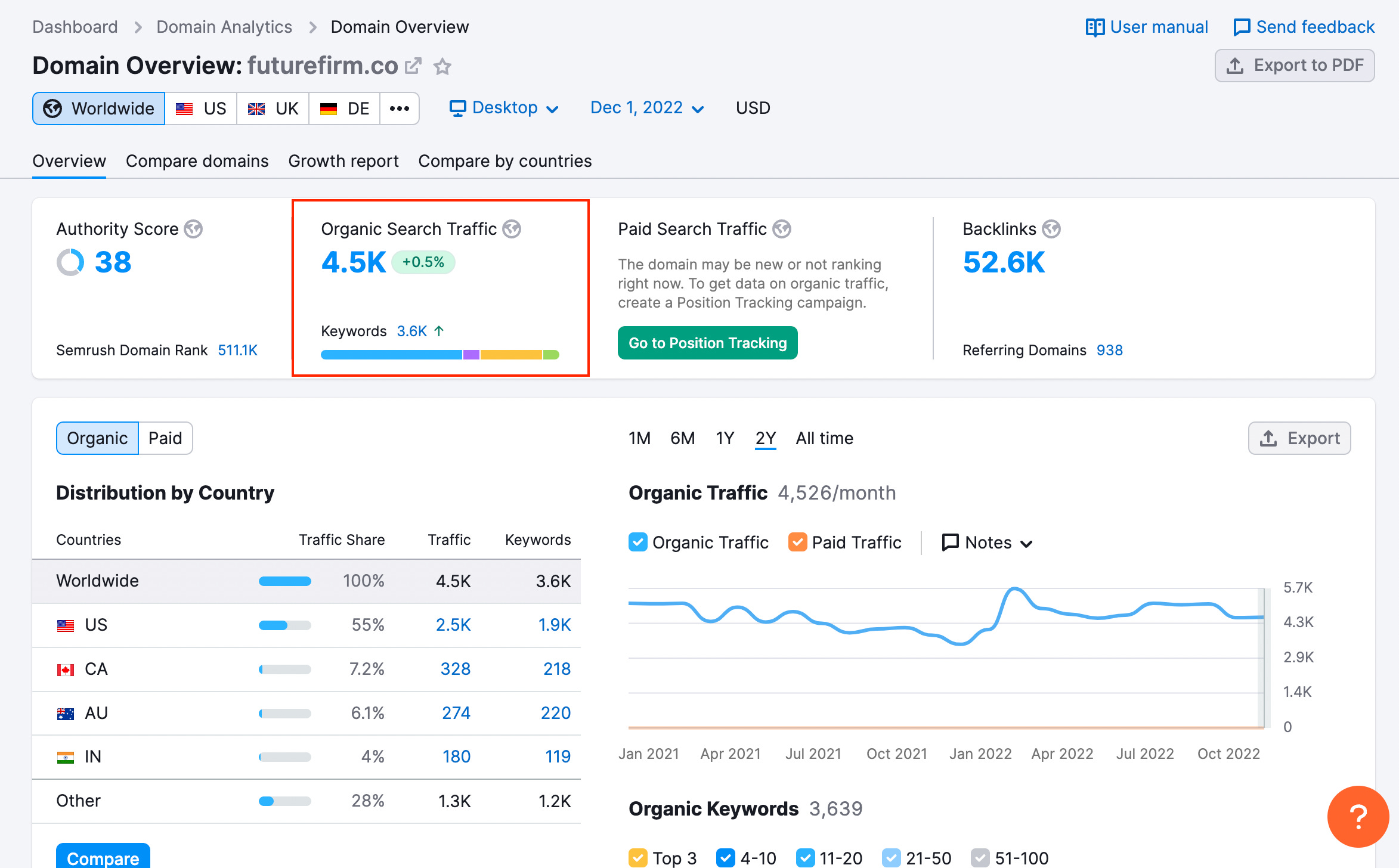Select the DE database tab
Image resolution: width=1399 pixels, height=868 pixels.
345,108
